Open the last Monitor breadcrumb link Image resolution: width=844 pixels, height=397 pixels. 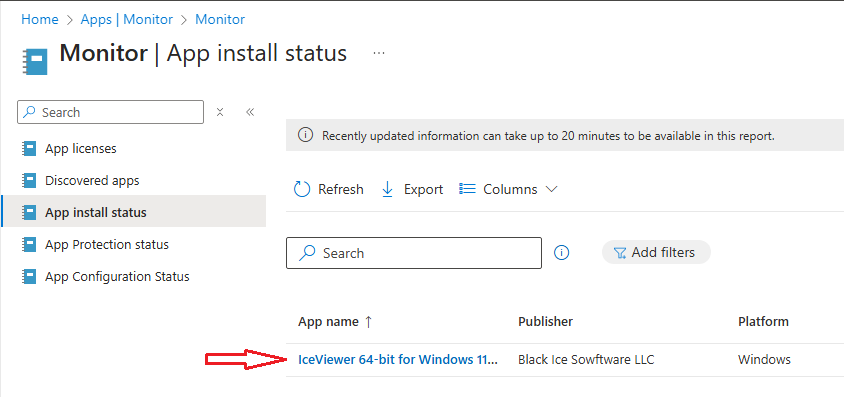point(220,19)
